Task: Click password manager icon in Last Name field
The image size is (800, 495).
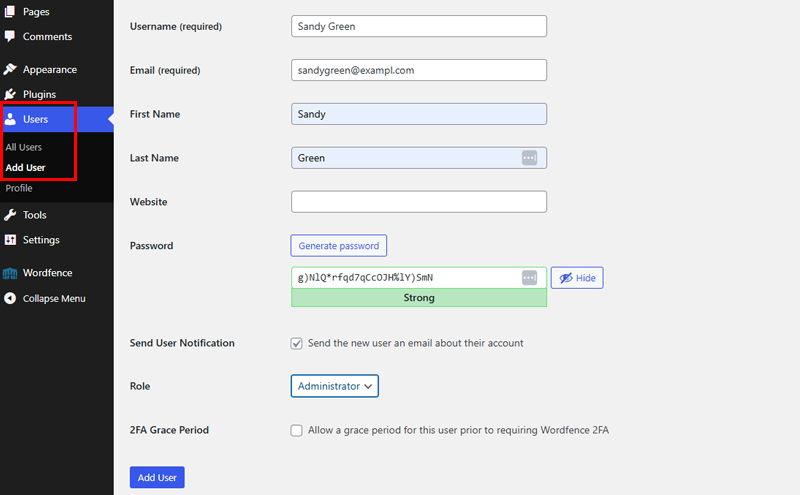Action: [529, 158]
